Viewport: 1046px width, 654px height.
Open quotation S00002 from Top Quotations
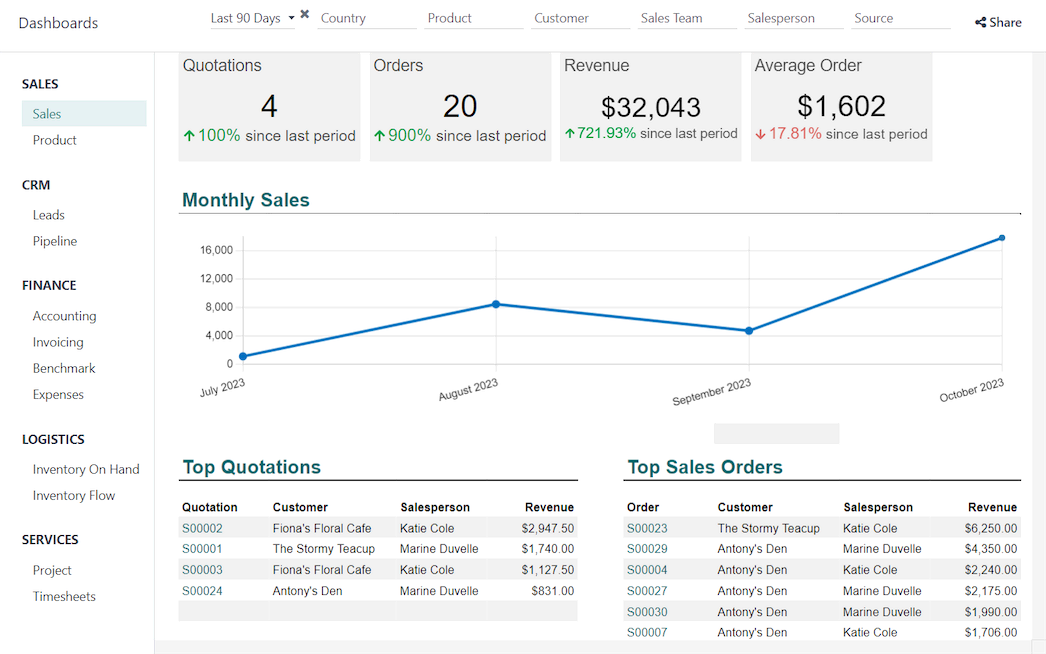pyautogui.click(x=202, y=528)
